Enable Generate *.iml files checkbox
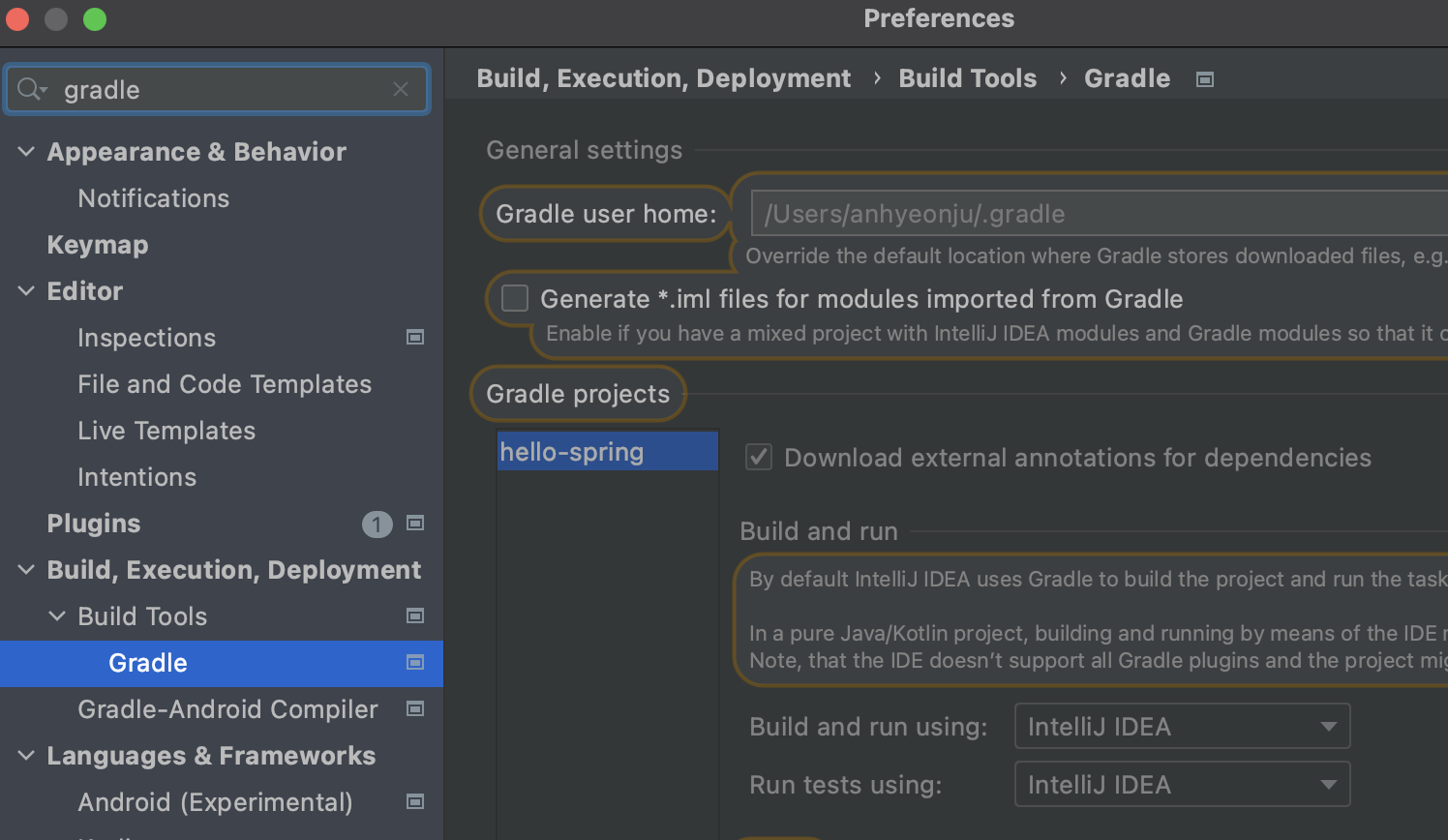The height and width of the screenshot is (840, 1448). (x=515, y=298)
